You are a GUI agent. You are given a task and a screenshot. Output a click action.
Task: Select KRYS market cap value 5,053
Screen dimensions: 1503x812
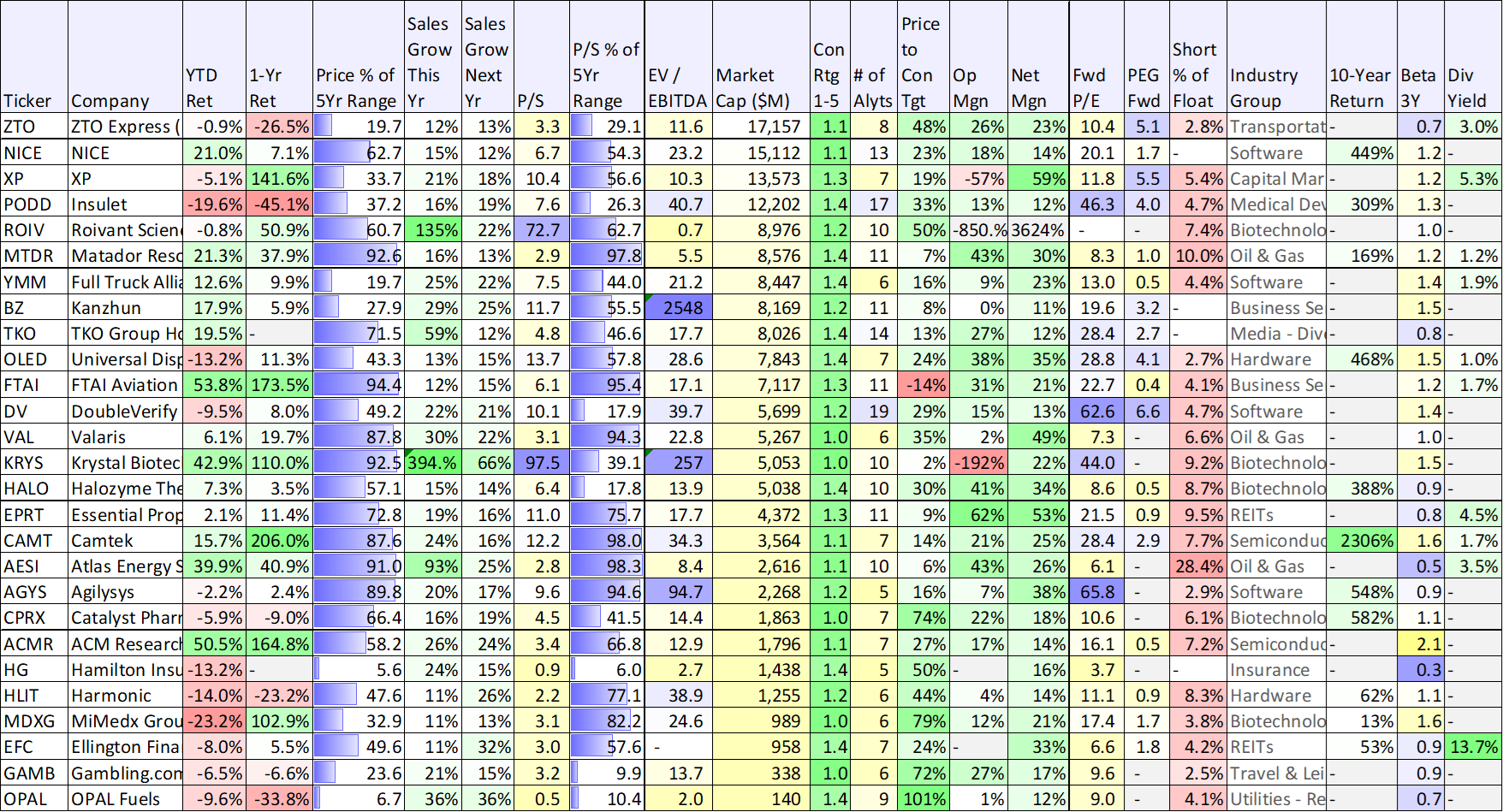click(x=761, y=463)
